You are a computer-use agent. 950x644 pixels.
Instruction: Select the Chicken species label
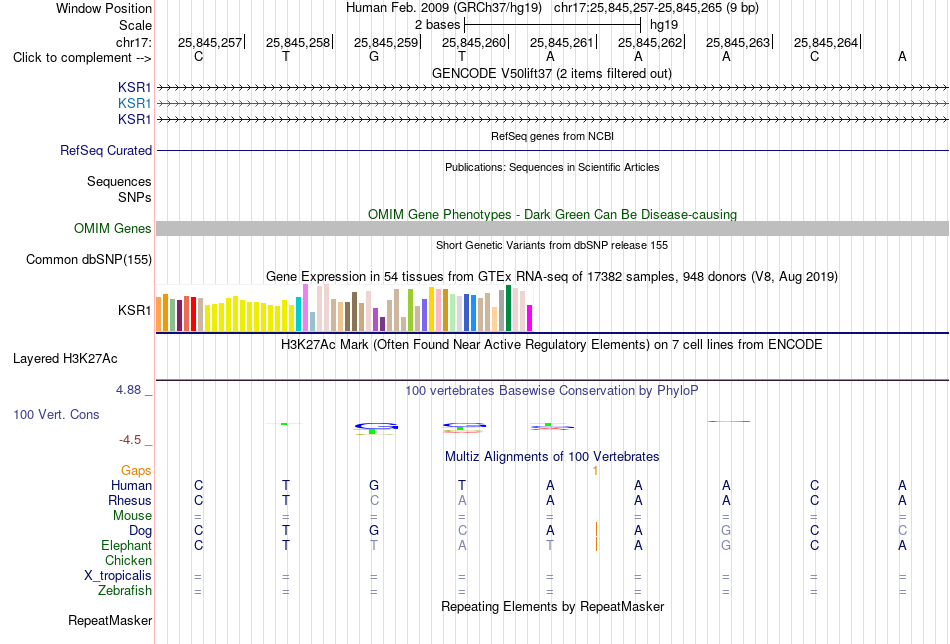coord(128,560)
